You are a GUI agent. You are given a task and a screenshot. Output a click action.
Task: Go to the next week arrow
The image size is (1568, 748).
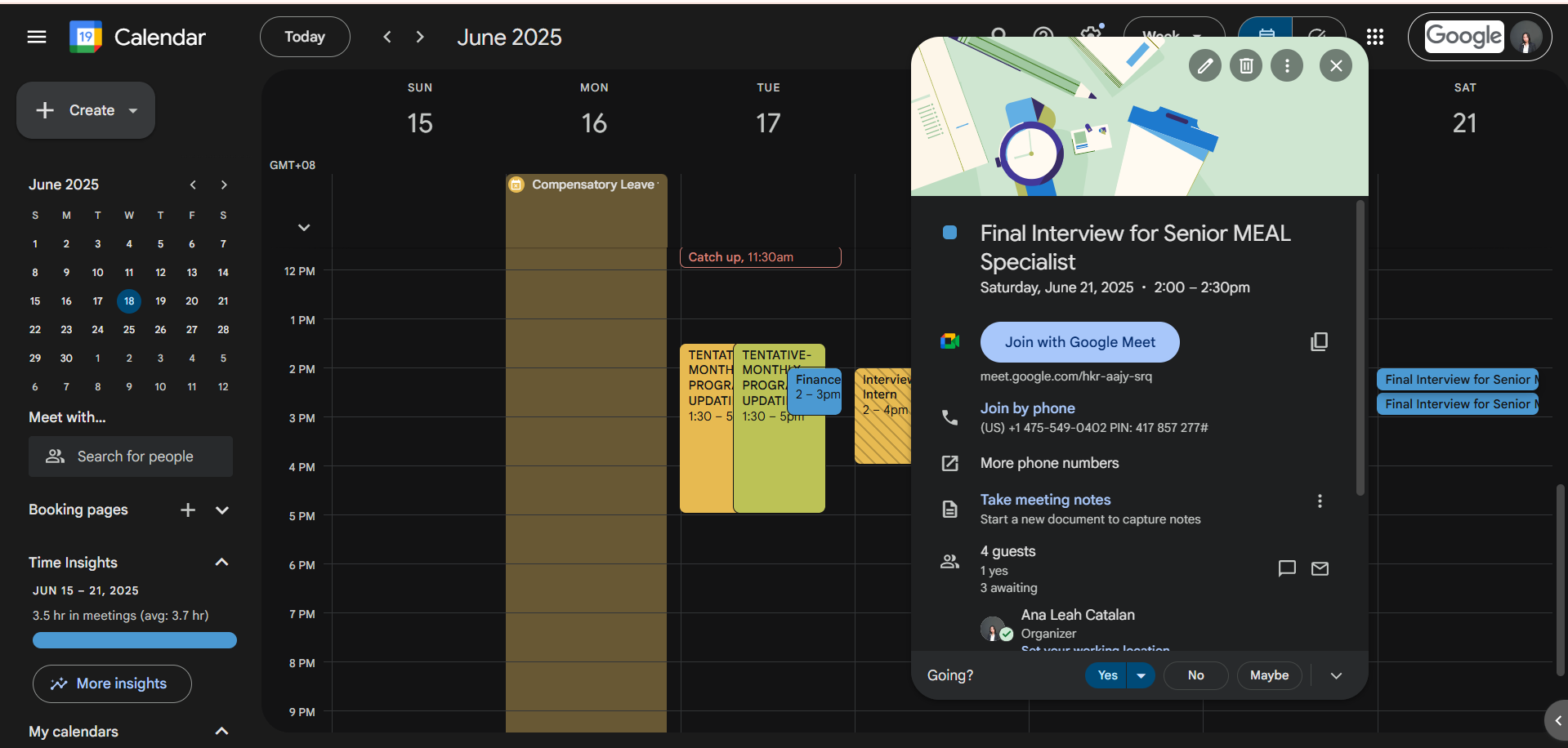click(420, 37)
